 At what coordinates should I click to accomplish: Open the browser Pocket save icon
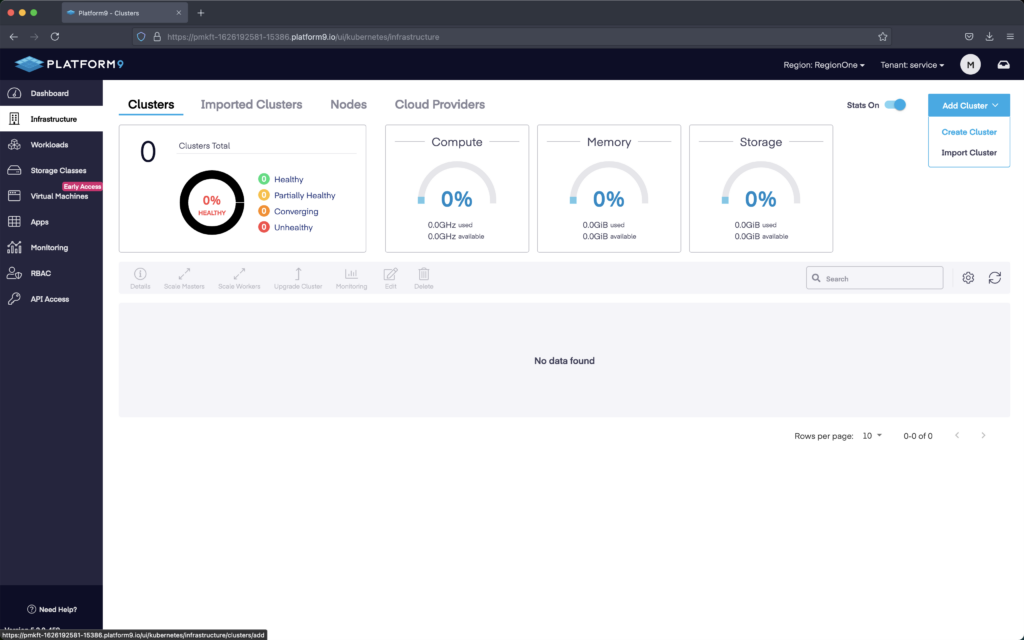[x=968, y=37]
